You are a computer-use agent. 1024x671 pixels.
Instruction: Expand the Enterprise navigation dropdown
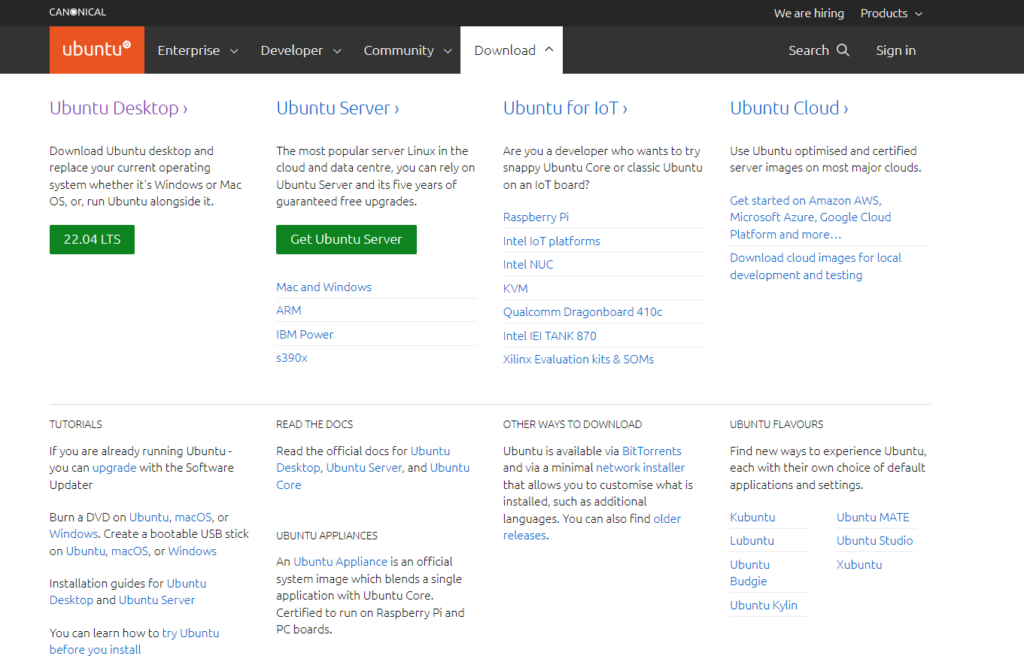click(x=197, y=50)
